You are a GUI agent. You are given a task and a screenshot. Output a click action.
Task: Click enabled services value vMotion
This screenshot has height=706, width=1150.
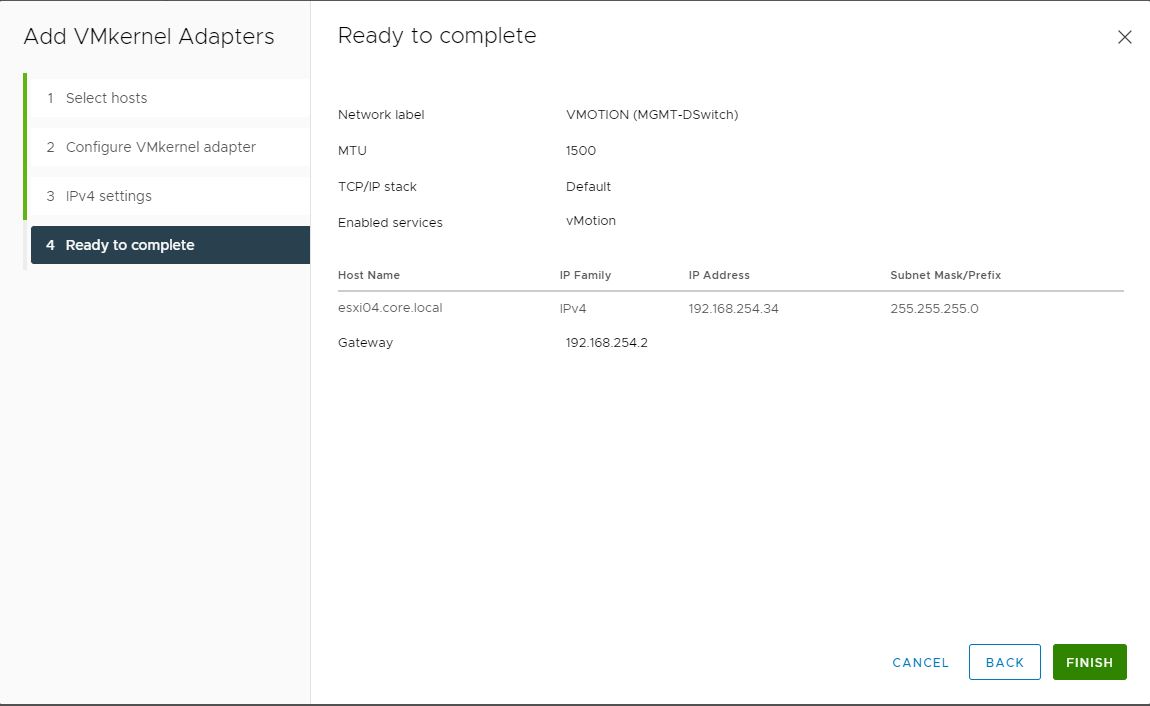tap(590, 221)
